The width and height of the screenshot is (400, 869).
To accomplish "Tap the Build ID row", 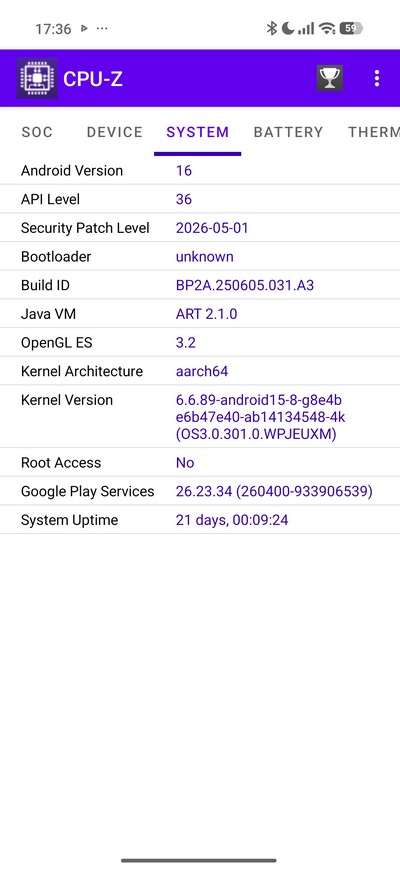I will pos(200,285).
